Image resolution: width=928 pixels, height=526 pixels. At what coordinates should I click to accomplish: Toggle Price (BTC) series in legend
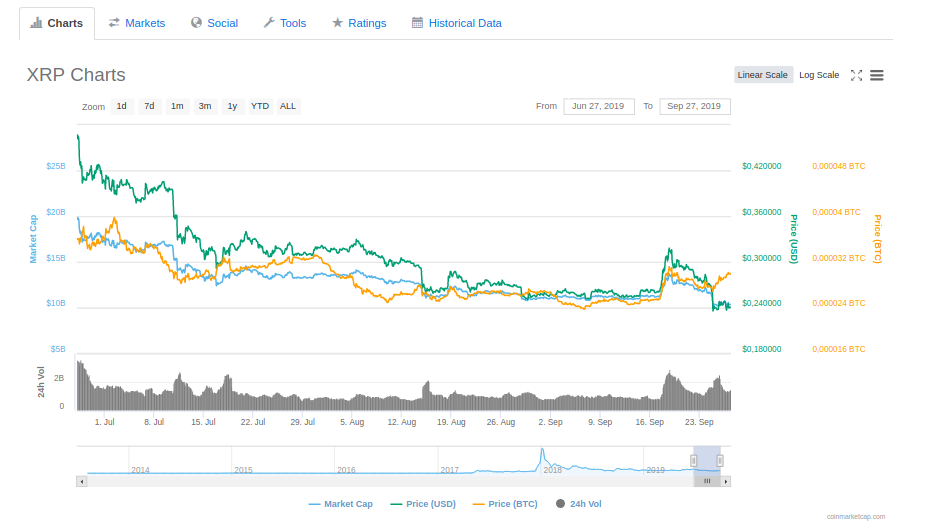click(x=505, y=504)
